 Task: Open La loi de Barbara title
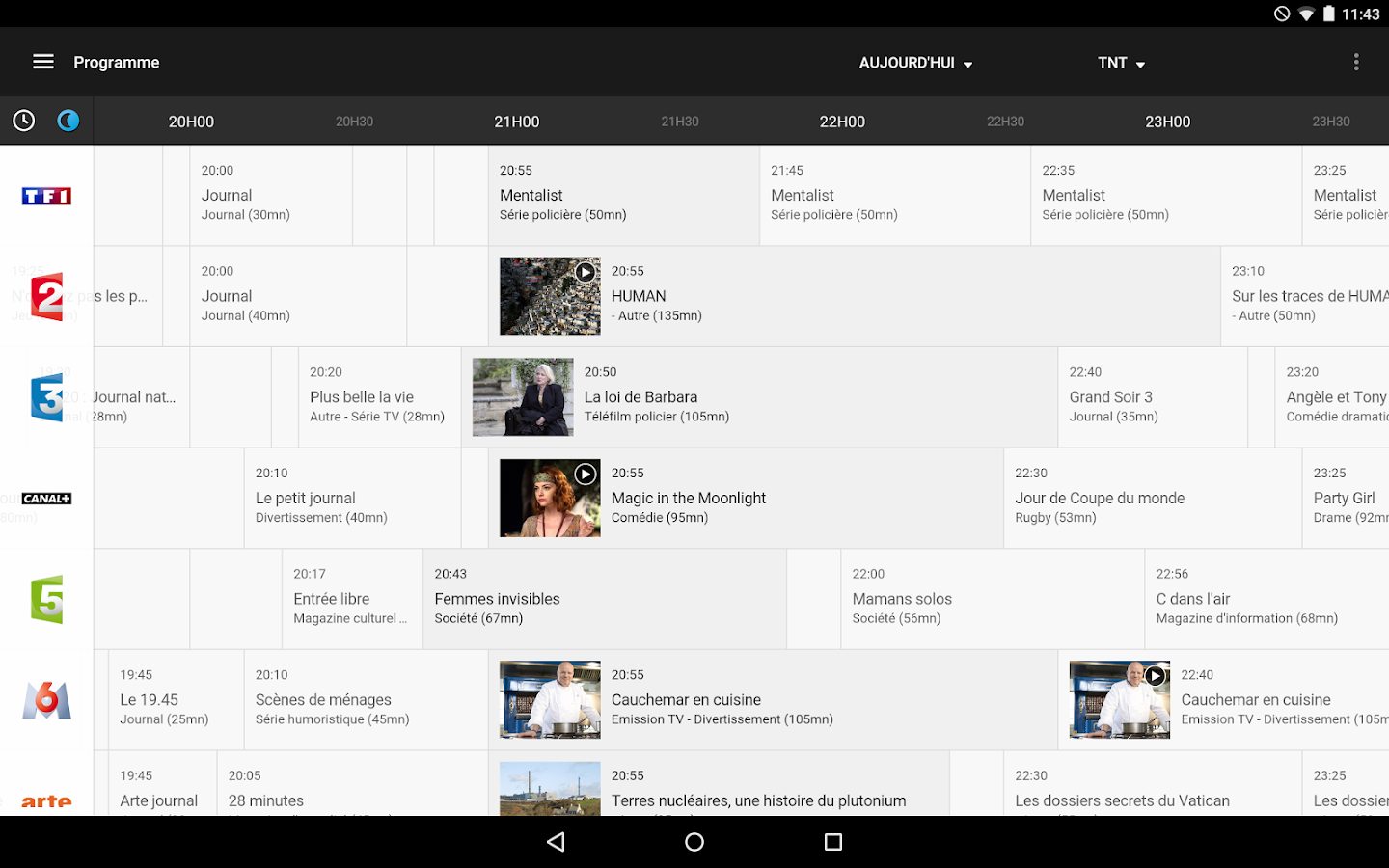click(x=640, y=397)
